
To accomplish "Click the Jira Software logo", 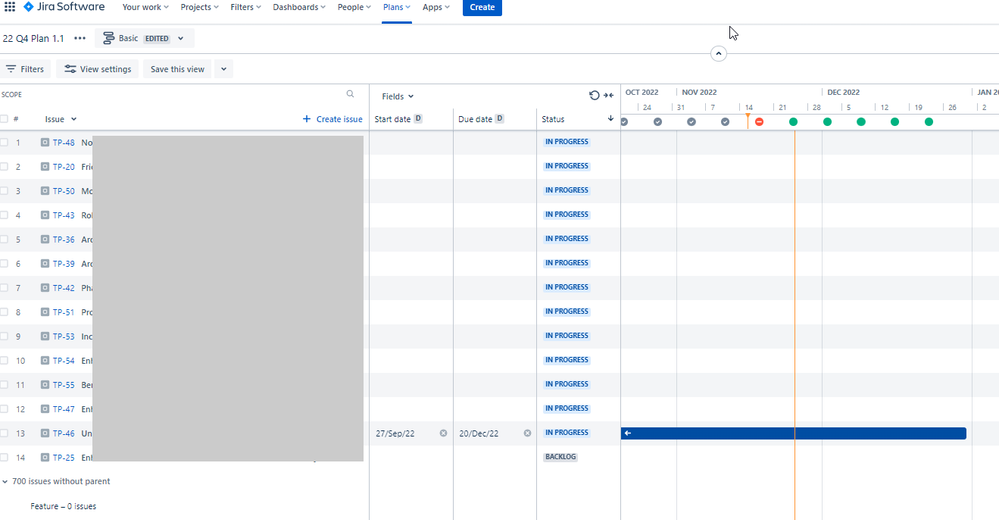I will click(64, 7).
